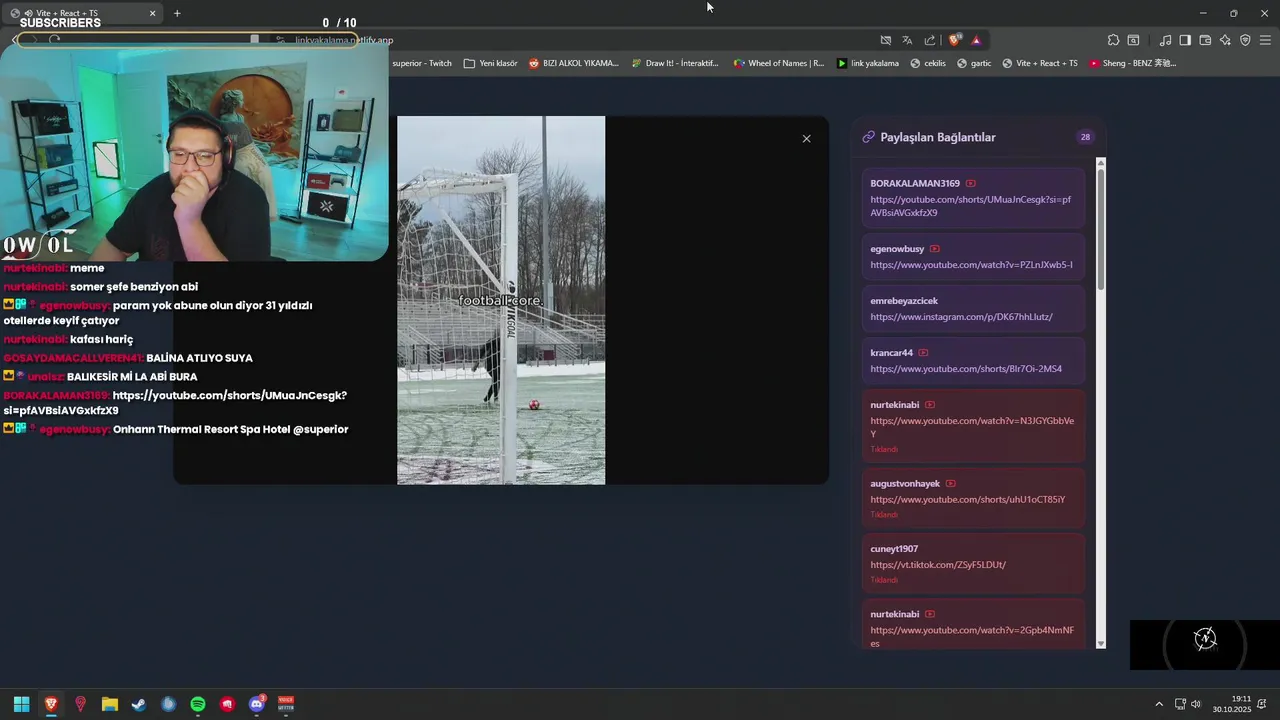
Task: Click the YouTube icon beside augustvonhayek
Action: pos(950,484)
